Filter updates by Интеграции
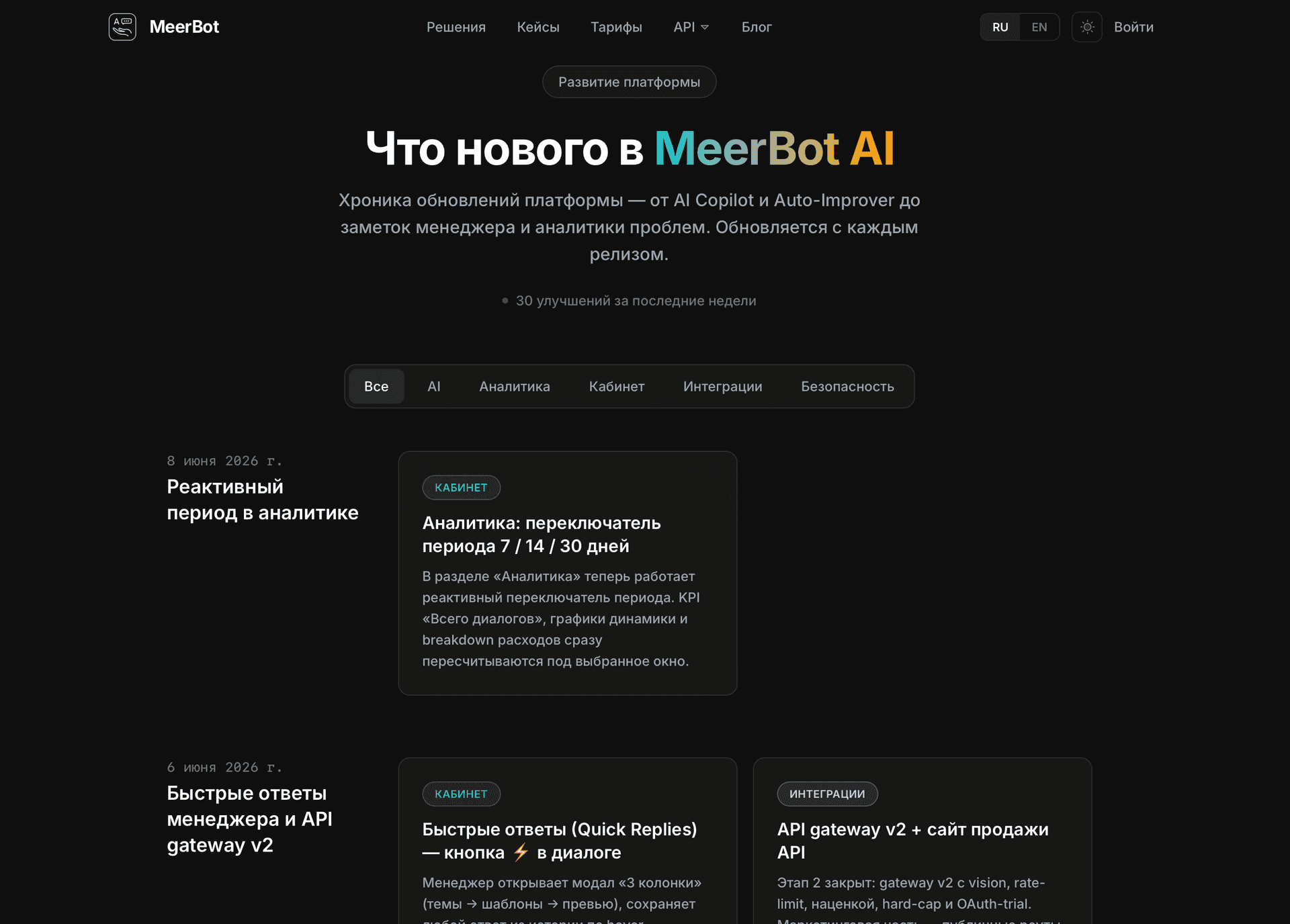 point(722,386)
